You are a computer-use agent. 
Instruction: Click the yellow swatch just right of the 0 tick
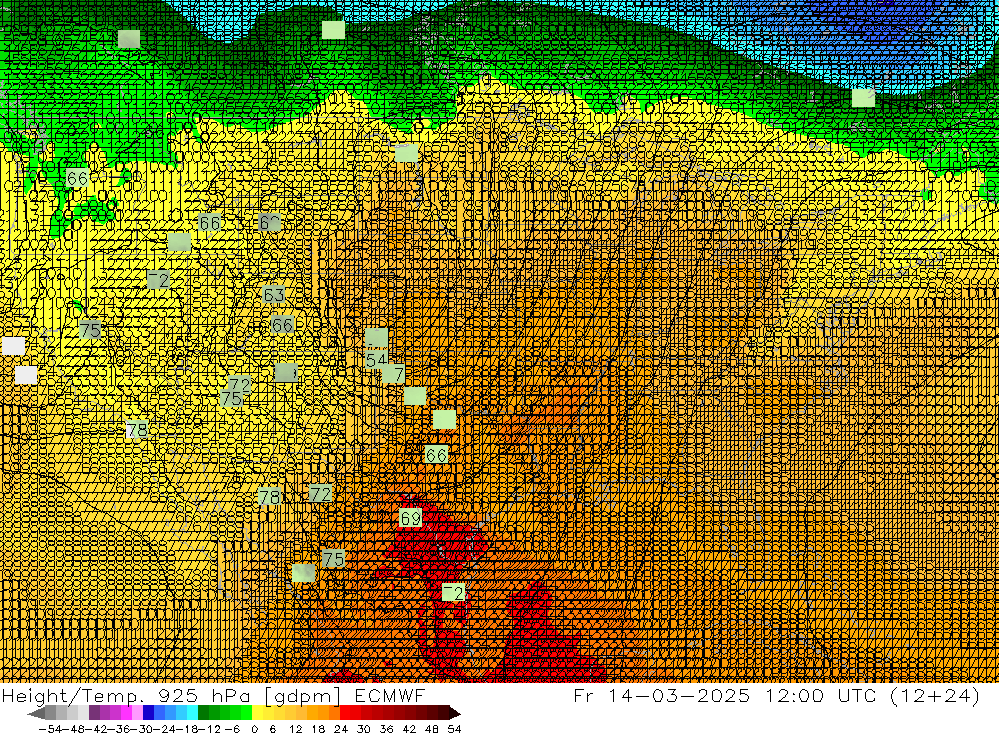pos(258,713)
